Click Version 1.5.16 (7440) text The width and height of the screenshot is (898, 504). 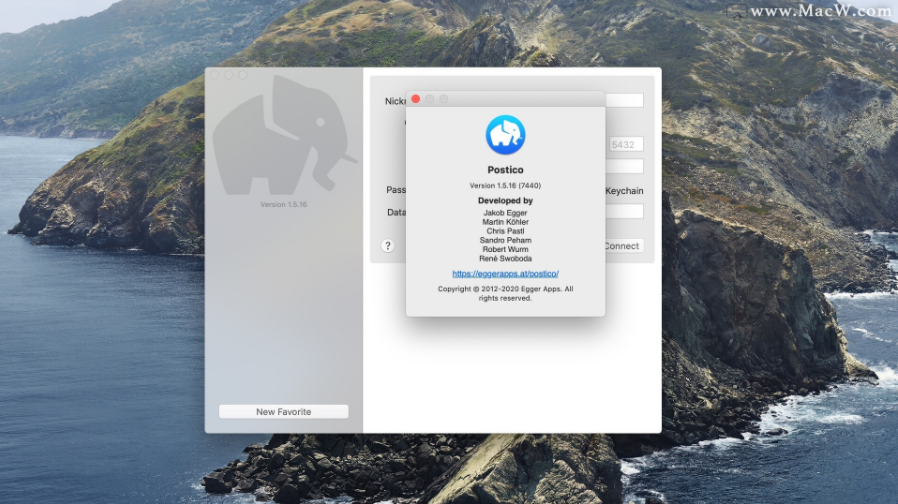pyautogui.click(x=505, y=186)
